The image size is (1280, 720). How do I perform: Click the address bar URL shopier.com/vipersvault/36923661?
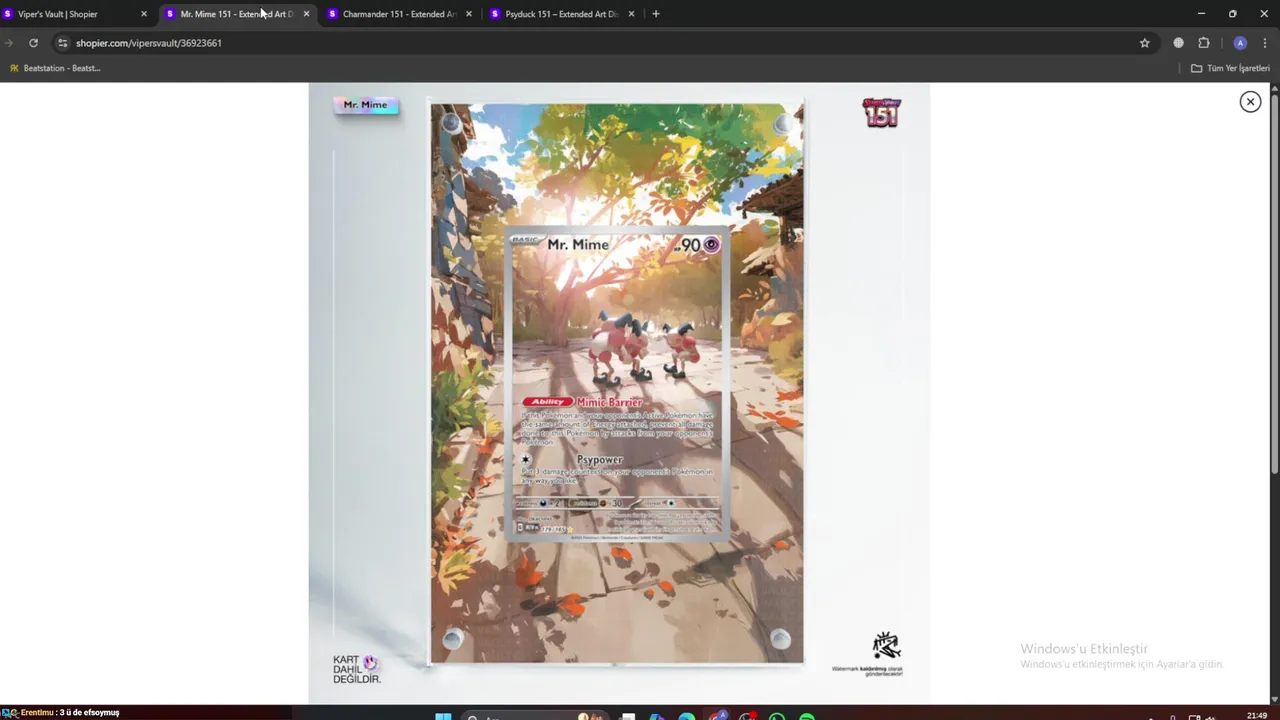[149, 43]
